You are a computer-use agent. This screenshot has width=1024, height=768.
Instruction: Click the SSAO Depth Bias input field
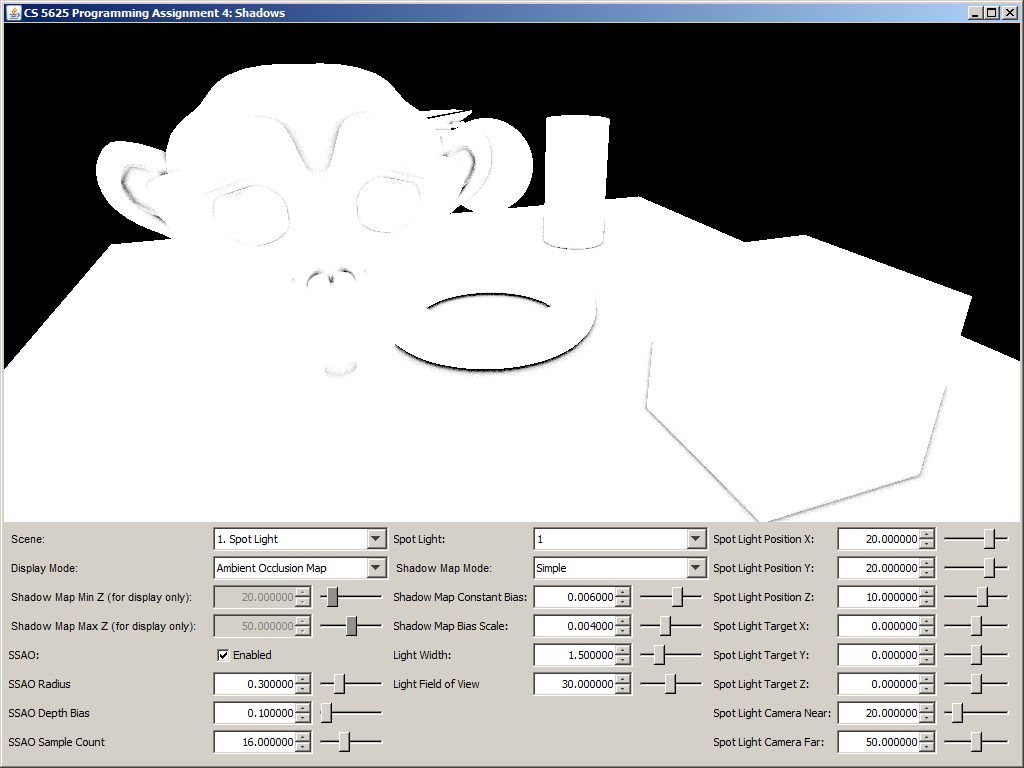click(255, 713)
